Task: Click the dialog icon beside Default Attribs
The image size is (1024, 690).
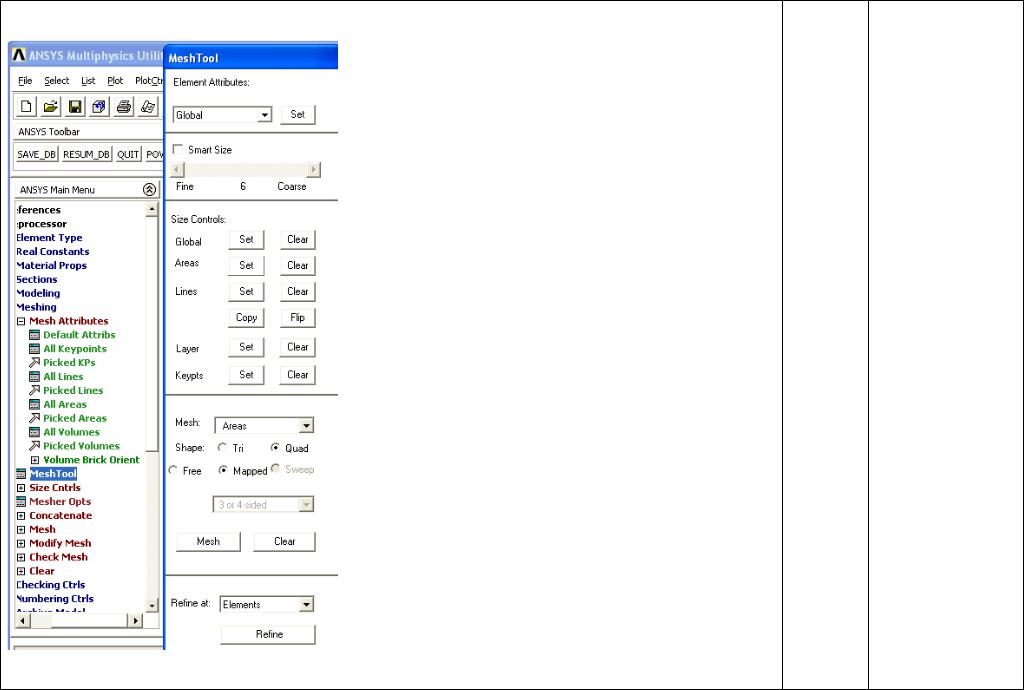Action: coord(35,335)
